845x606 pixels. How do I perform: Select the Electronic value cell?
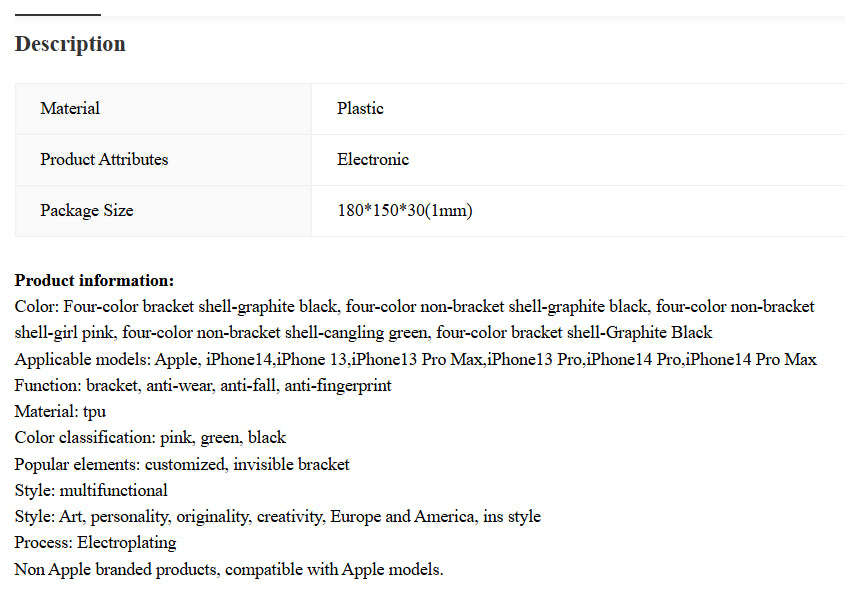(373, 159)
